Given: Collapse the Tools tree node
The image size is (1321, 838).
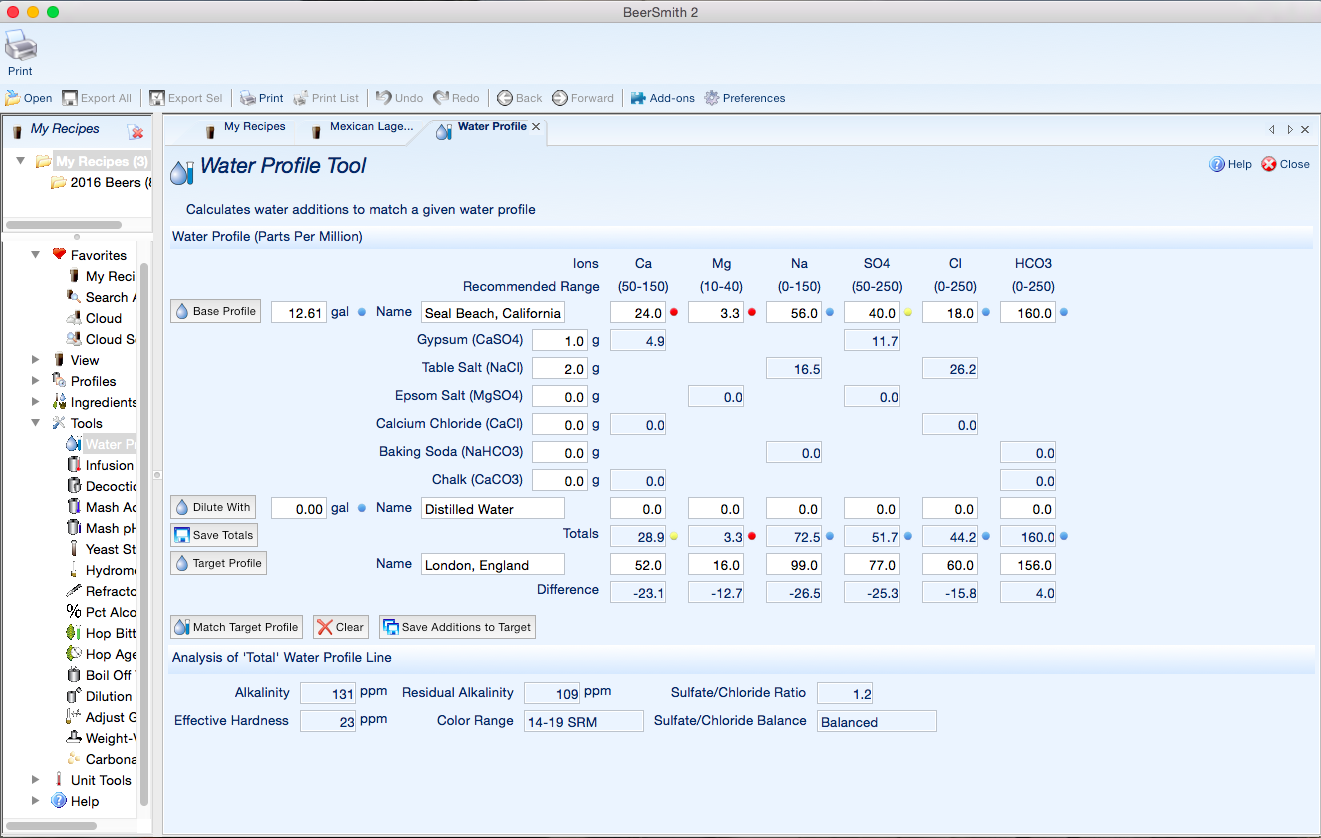Looking at the screenshot, I should point(36,423).
